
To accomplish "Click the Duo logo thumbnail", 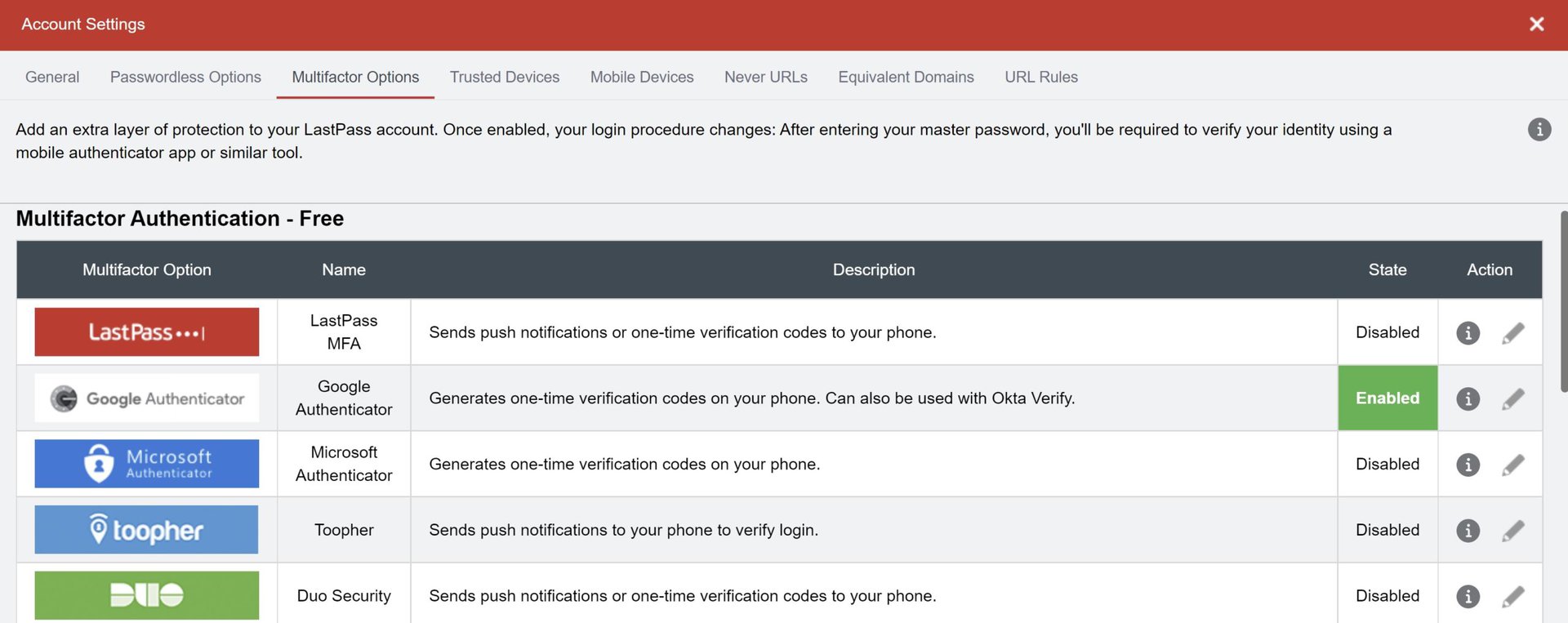I will click(147, 595).
